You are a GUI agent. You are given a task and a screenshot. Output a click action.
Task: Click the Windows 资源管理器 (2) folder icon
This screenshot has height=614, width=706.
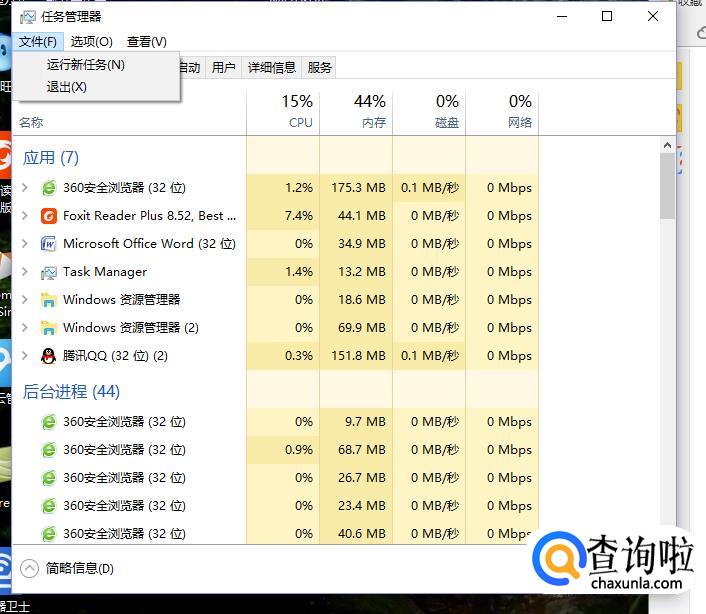pos(49,328)
